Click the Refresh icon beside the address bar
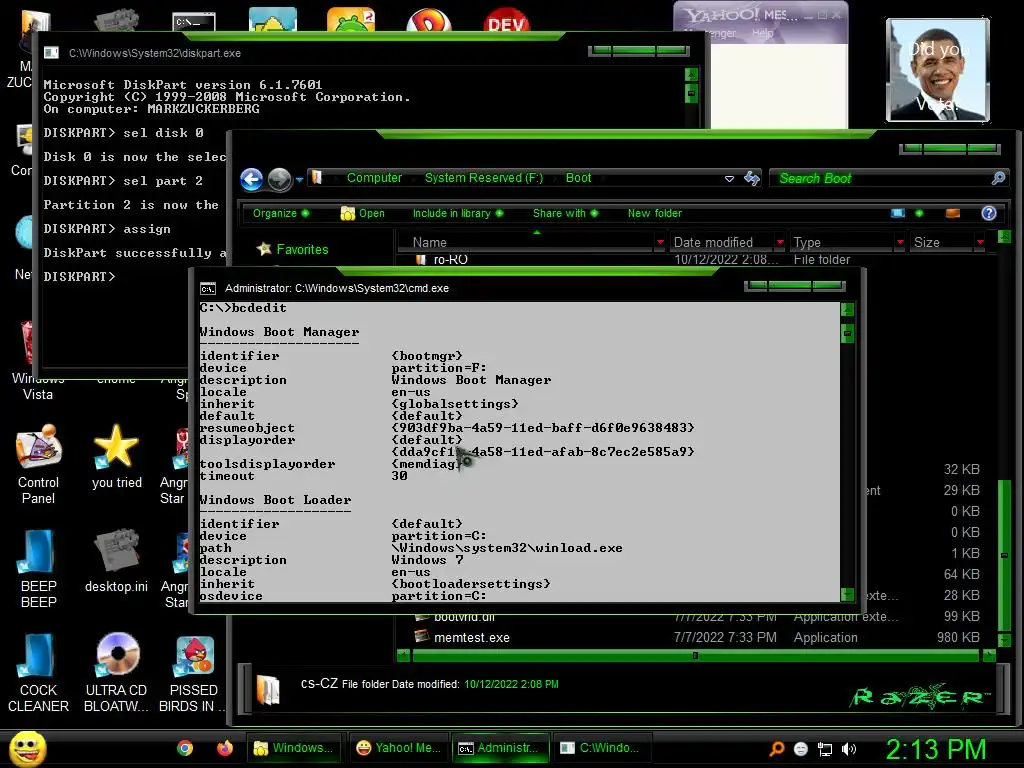The width and height of the screenshot is (1024, 768). (x=752, y=178)
